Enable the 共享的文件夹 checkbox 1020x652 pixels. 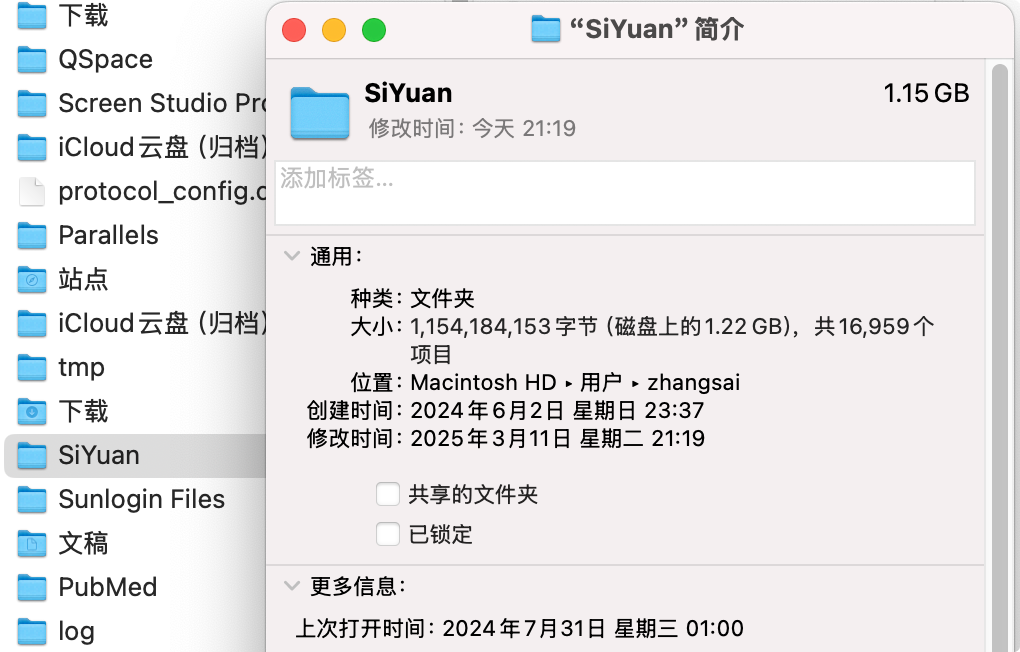(388, 494)
